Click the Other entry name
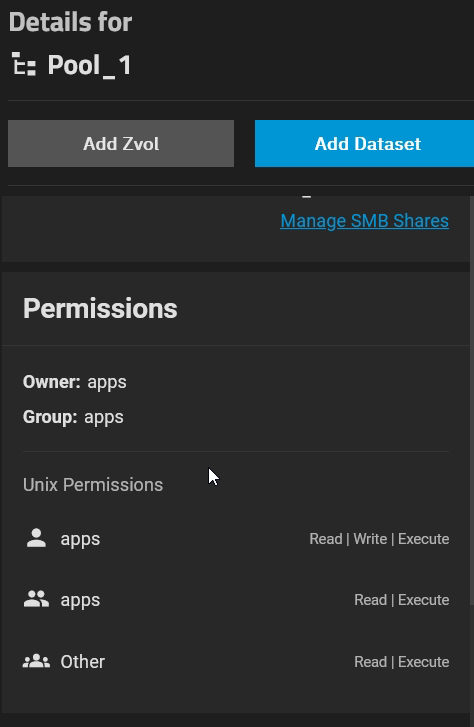This screenshot has height=727, width=474. pyautogui.click(x=83, y=662)
